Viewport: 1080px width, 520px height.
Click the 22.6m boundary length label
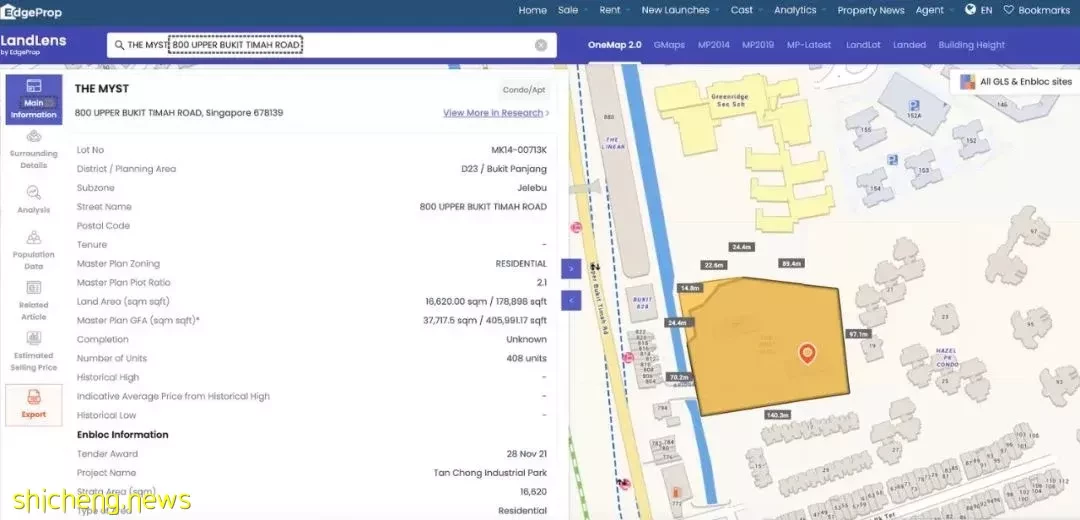pos(714,265)
